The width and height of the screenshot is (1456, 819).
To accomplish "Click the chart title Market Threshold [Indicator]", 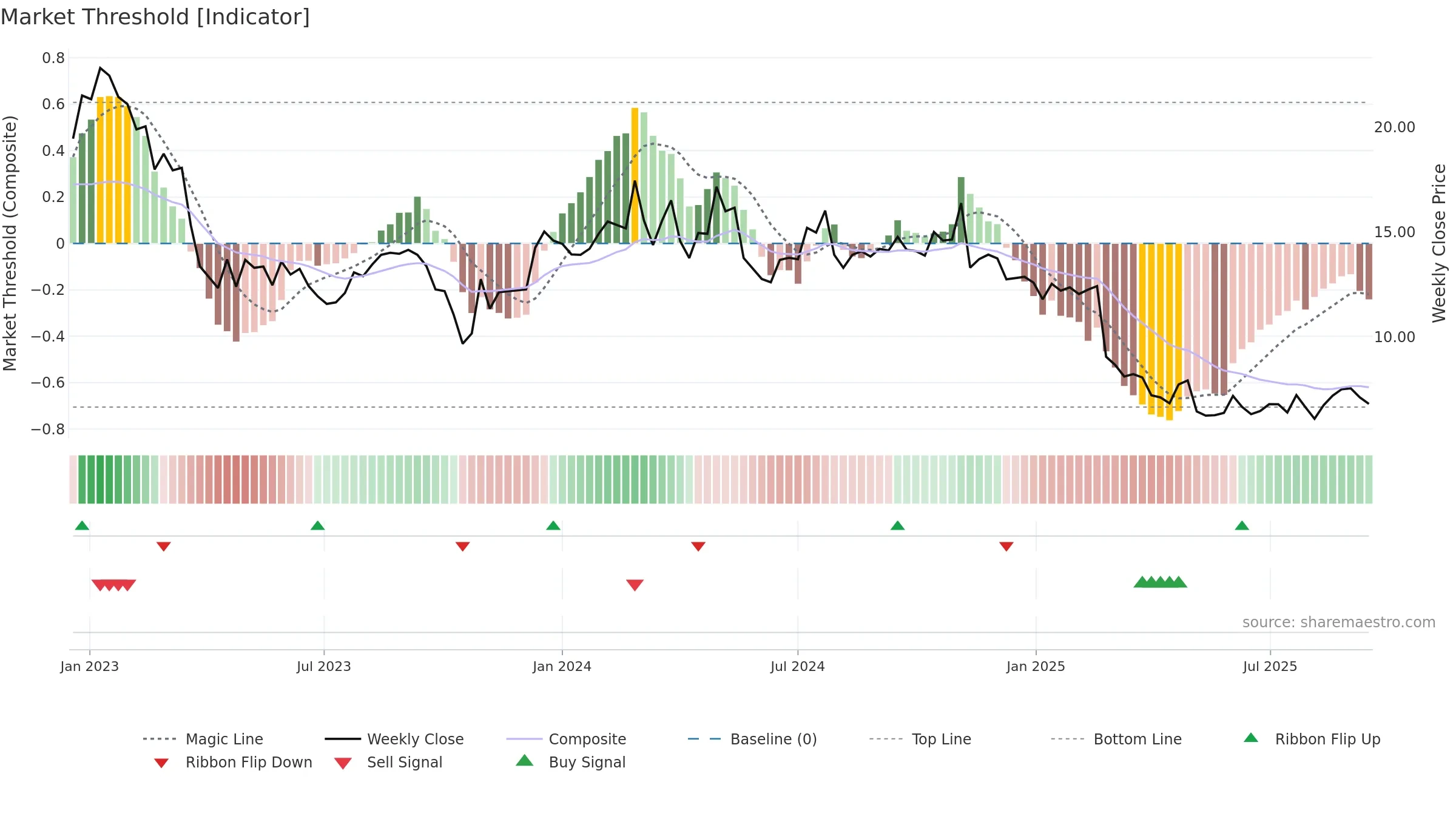I will 155,17.
